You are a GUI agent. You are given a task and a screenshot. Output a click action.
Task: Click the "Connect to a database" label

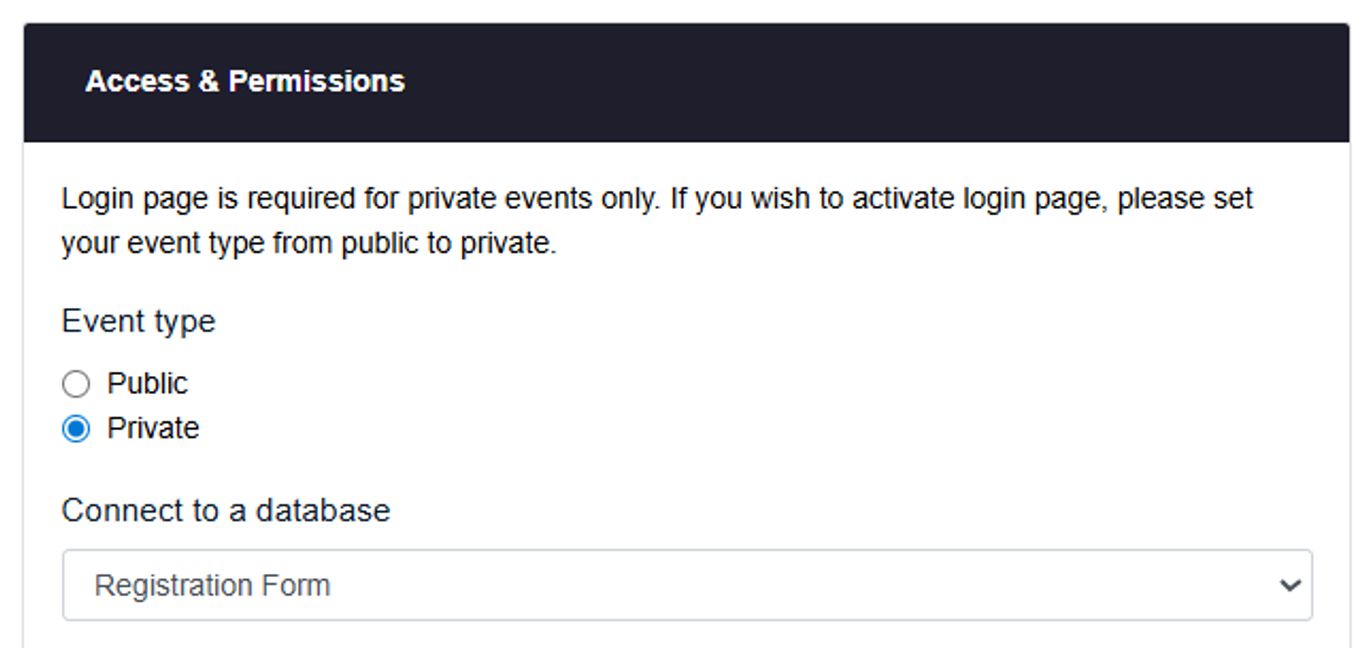[225, 511]
